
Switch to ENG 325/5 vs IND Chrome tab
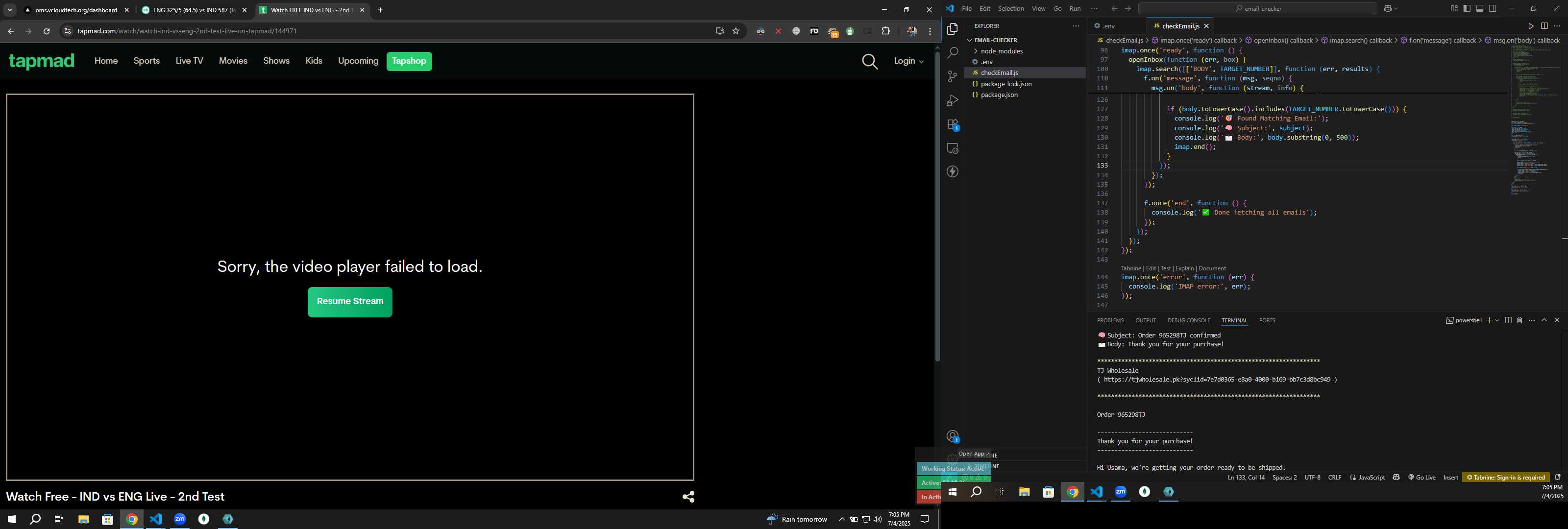[x=194, y=10]
